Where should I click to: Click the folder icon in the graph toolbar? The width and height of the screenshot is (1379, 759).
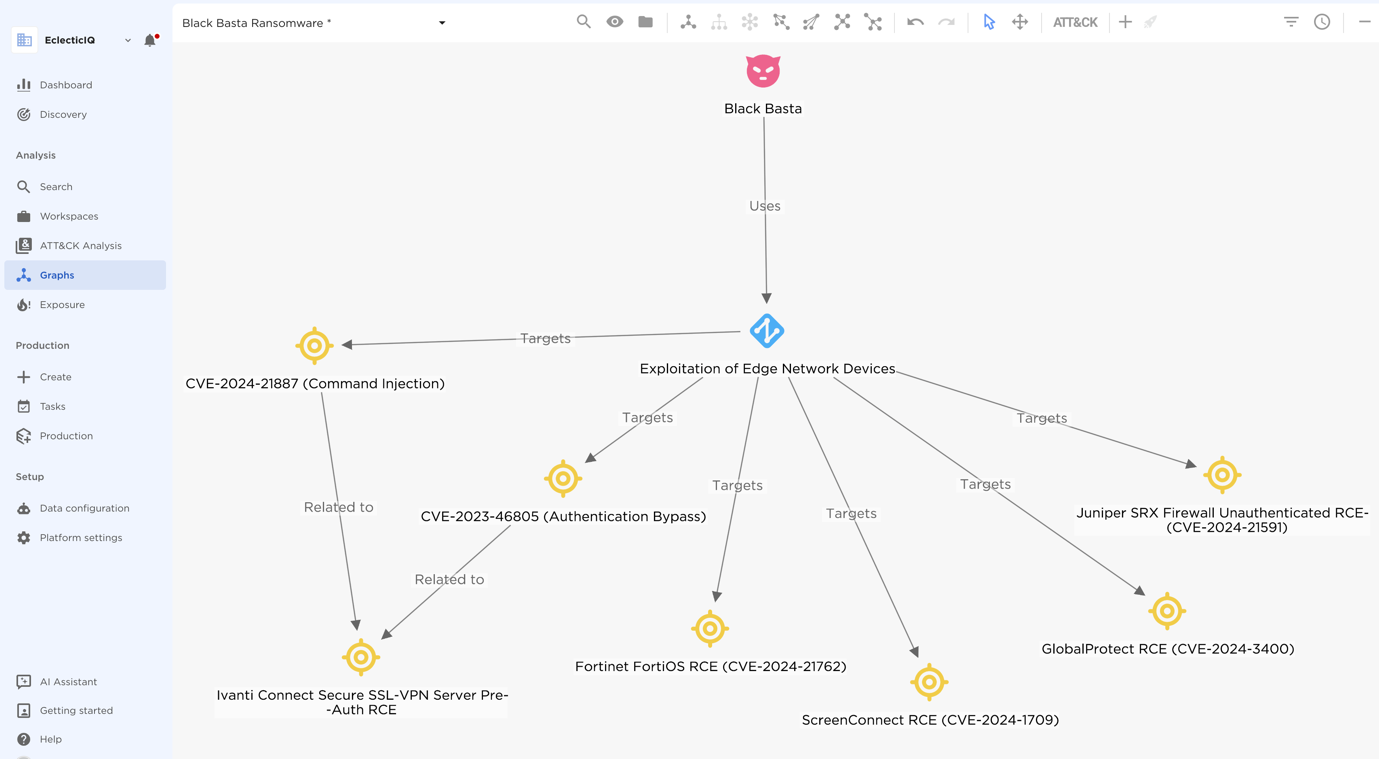click(x=645, y=21)
